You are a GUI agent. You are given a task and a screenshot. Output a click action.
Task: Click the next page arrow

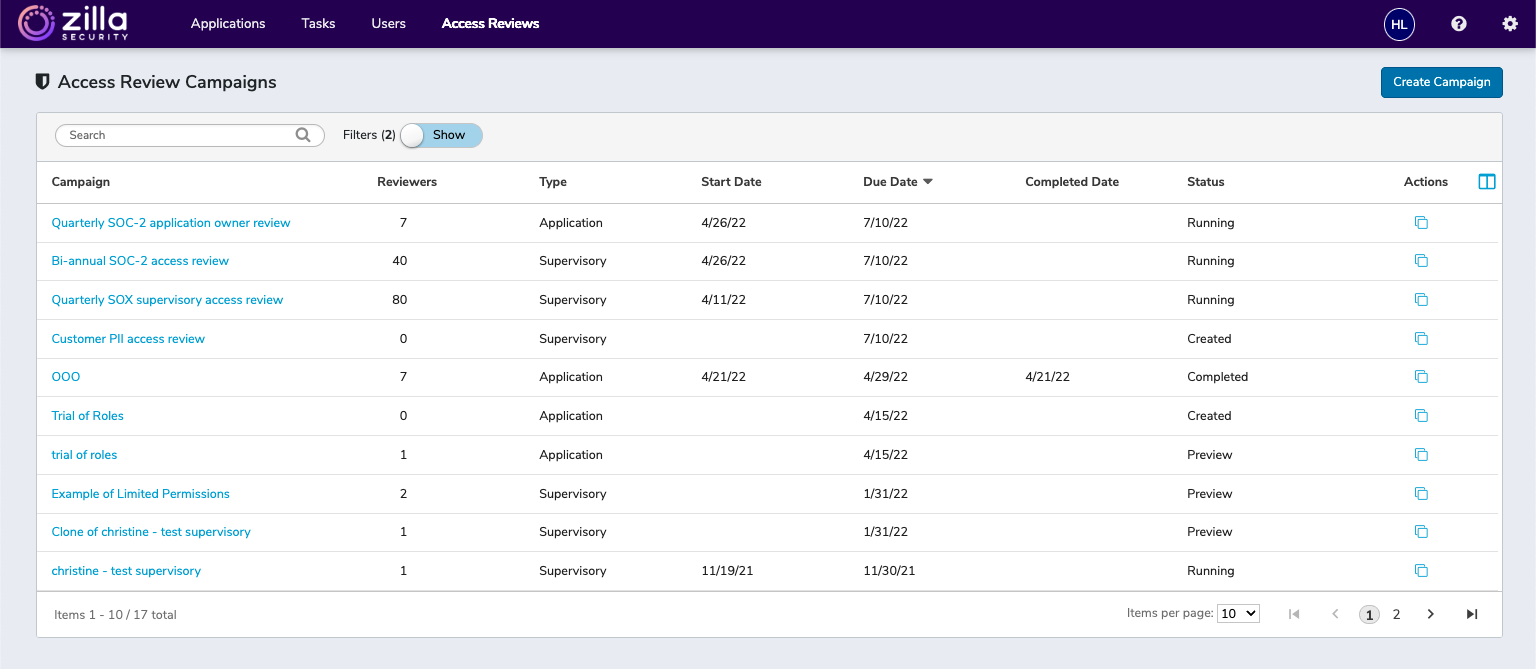pyautogui.click(x=1430, y=613)
